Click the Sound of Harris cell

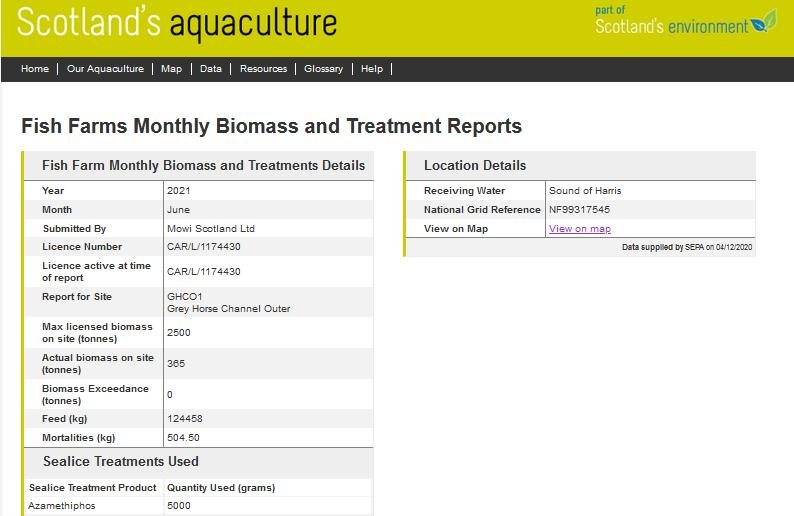[x=585, y=191]
